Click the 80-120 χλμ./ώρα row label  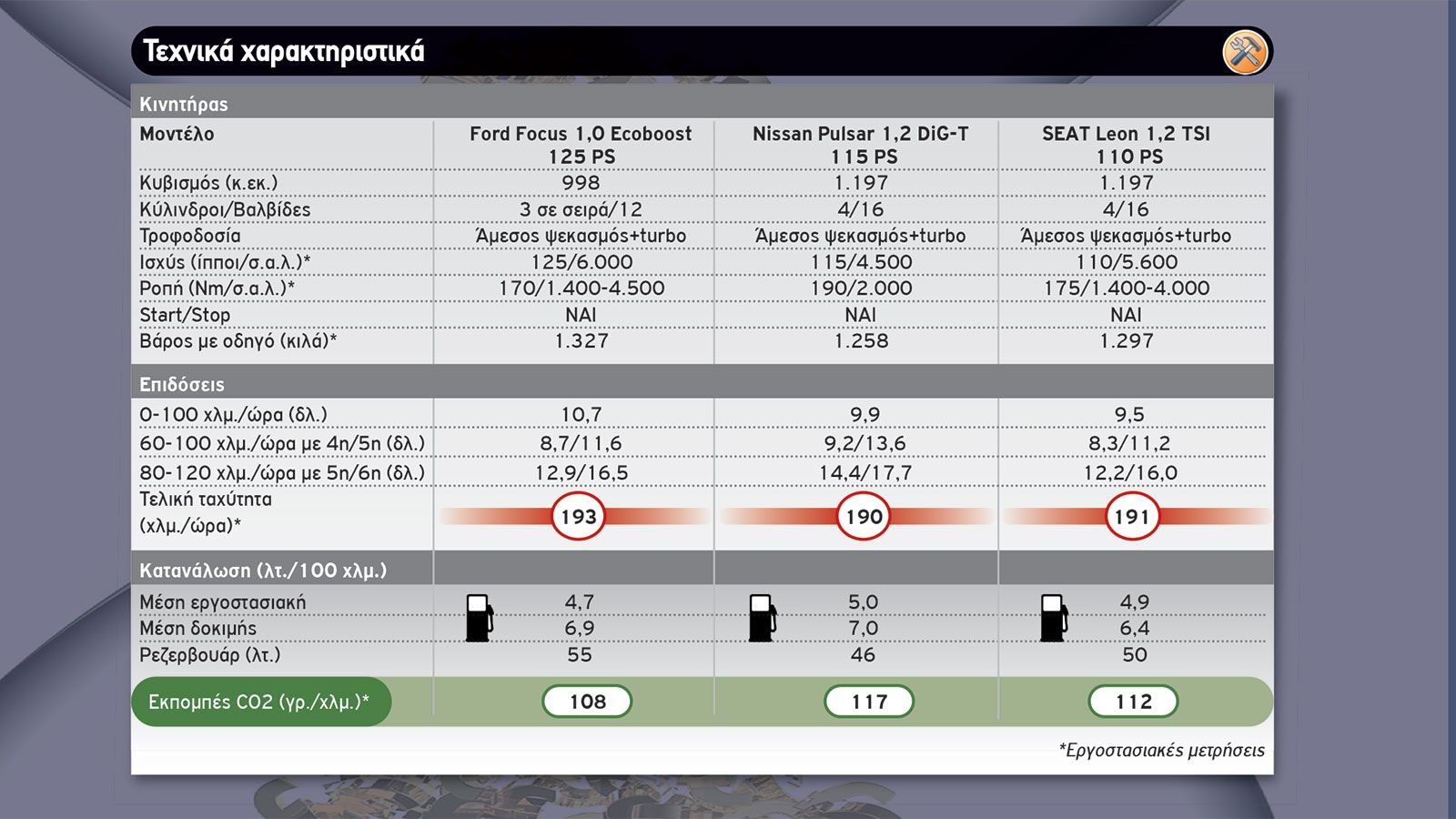[282, 473]
